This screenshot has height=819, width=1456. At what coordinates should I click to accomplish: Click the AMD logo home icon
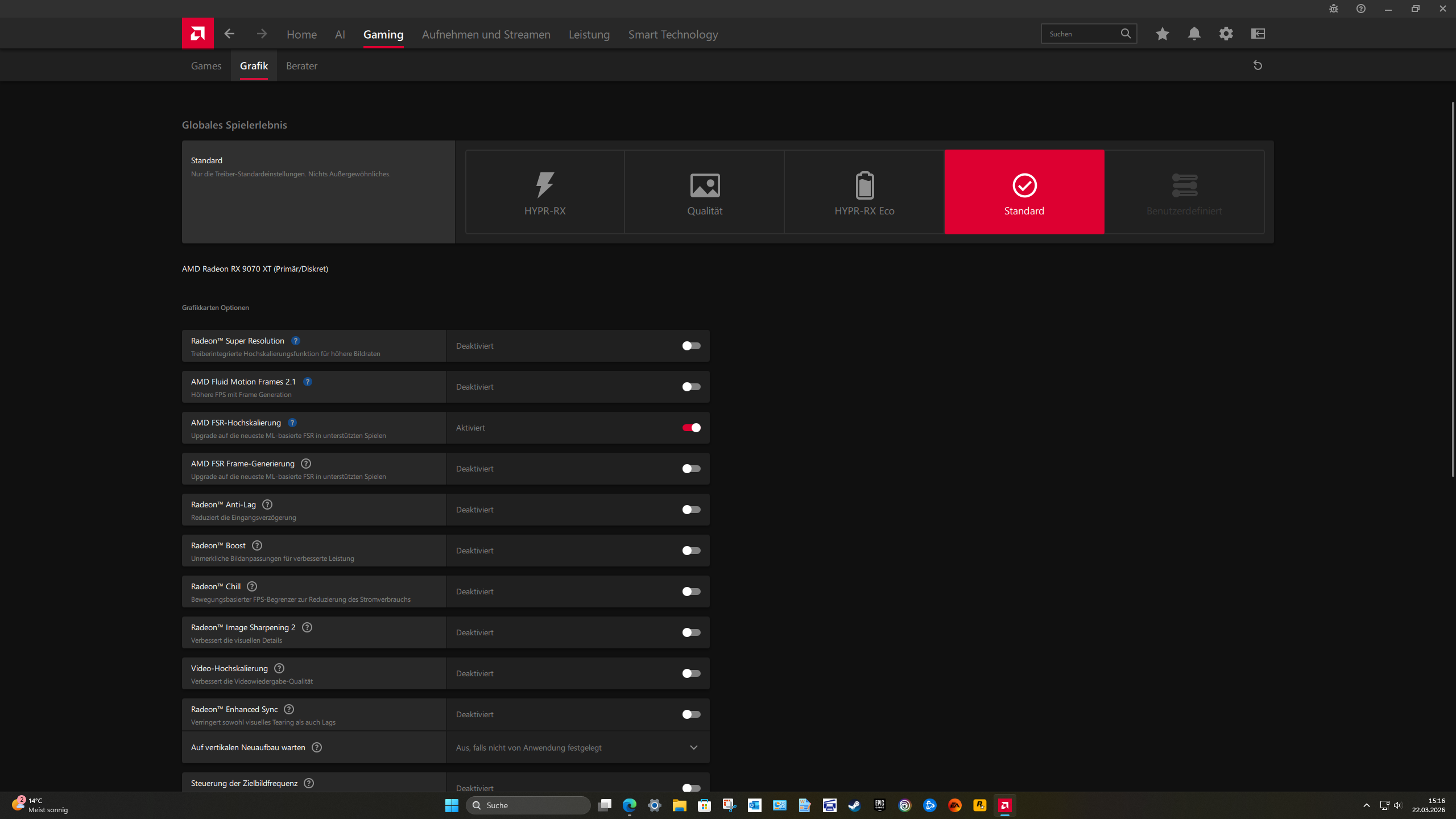pos(197,34)
